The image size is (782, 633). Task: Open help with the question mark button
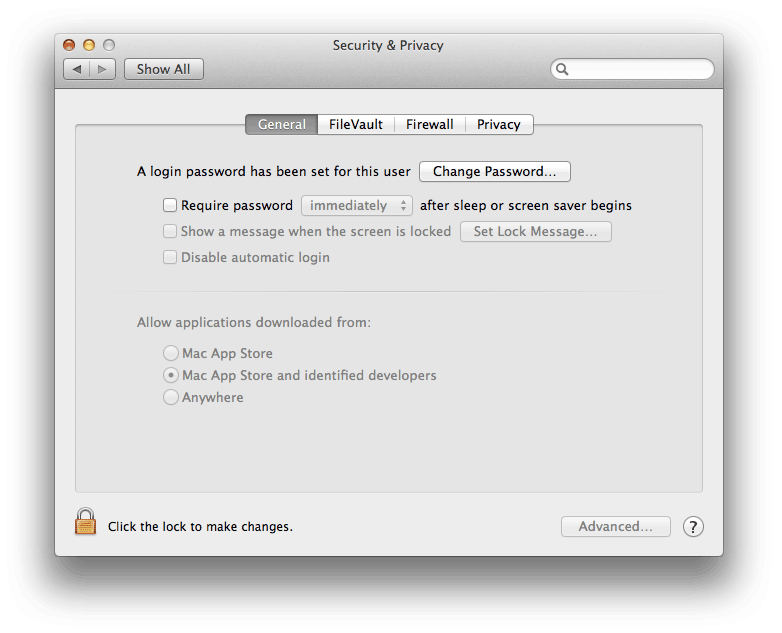693,527
